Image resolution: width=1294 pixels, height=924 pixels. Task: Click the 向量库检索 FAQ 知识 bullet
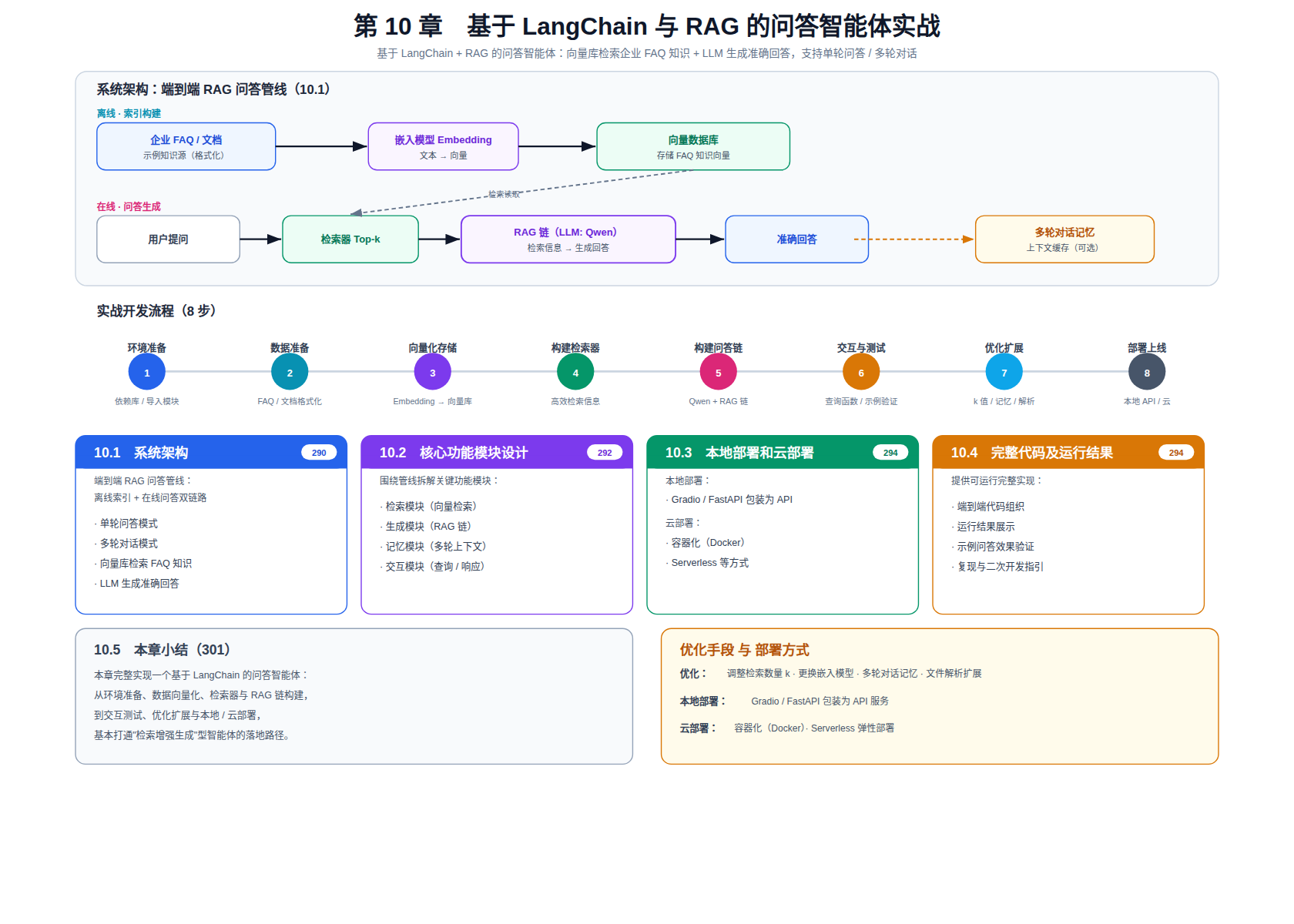click(143, 564)
